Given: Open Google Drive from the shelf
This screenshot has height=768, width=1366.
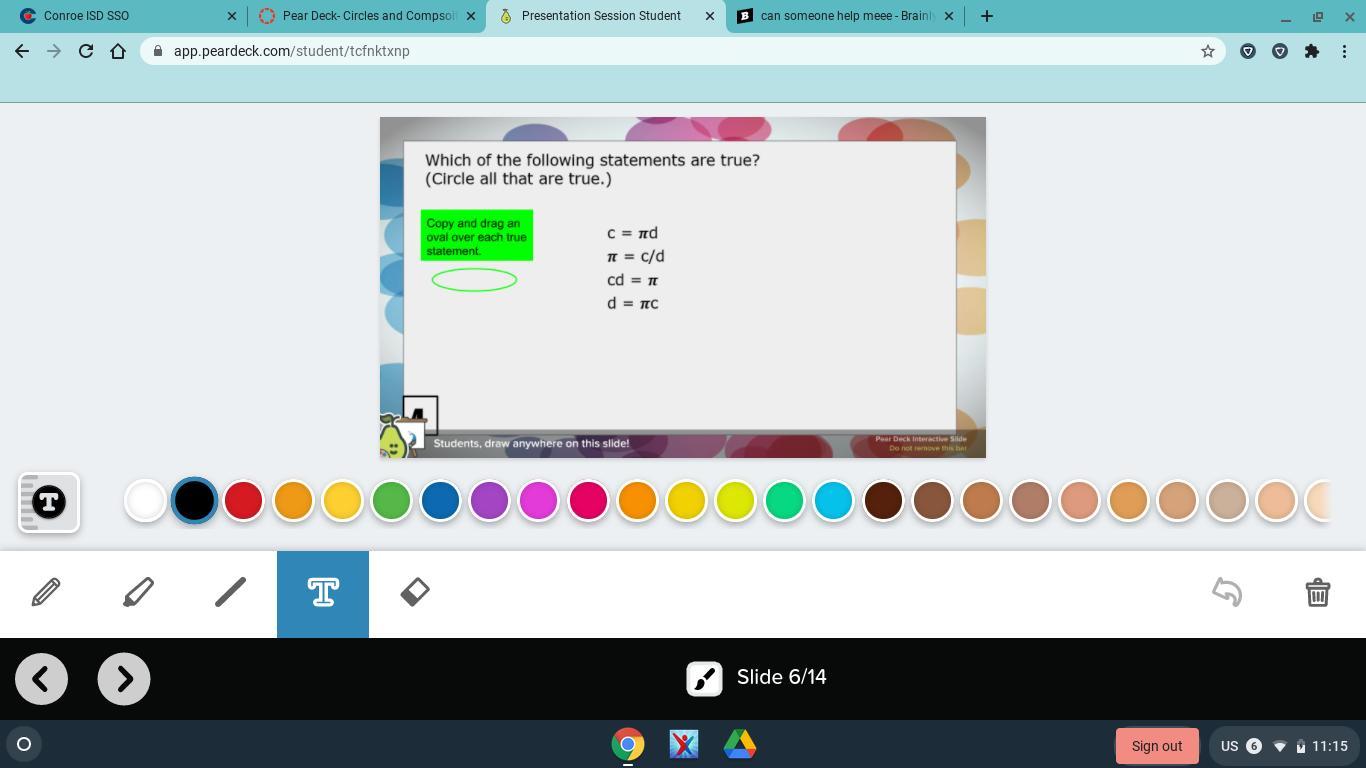Looking at the screenshot, I should tap(740, 744).
